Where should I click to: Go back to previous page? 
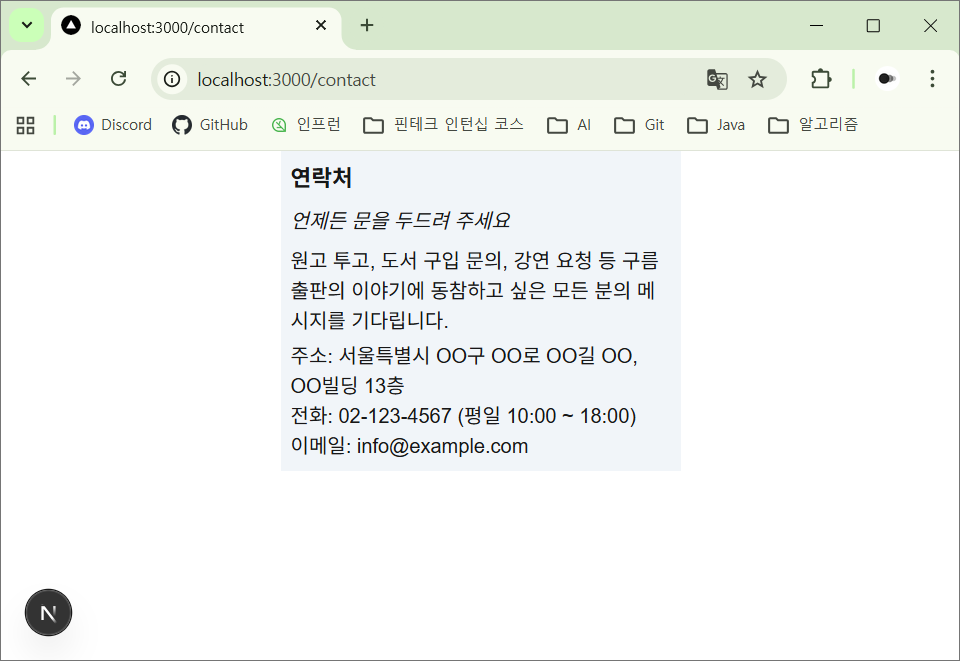pos(29,79)
